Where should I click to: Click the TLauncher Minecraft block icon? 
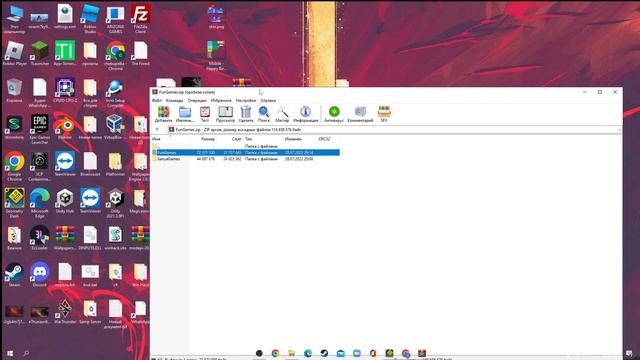40,54
